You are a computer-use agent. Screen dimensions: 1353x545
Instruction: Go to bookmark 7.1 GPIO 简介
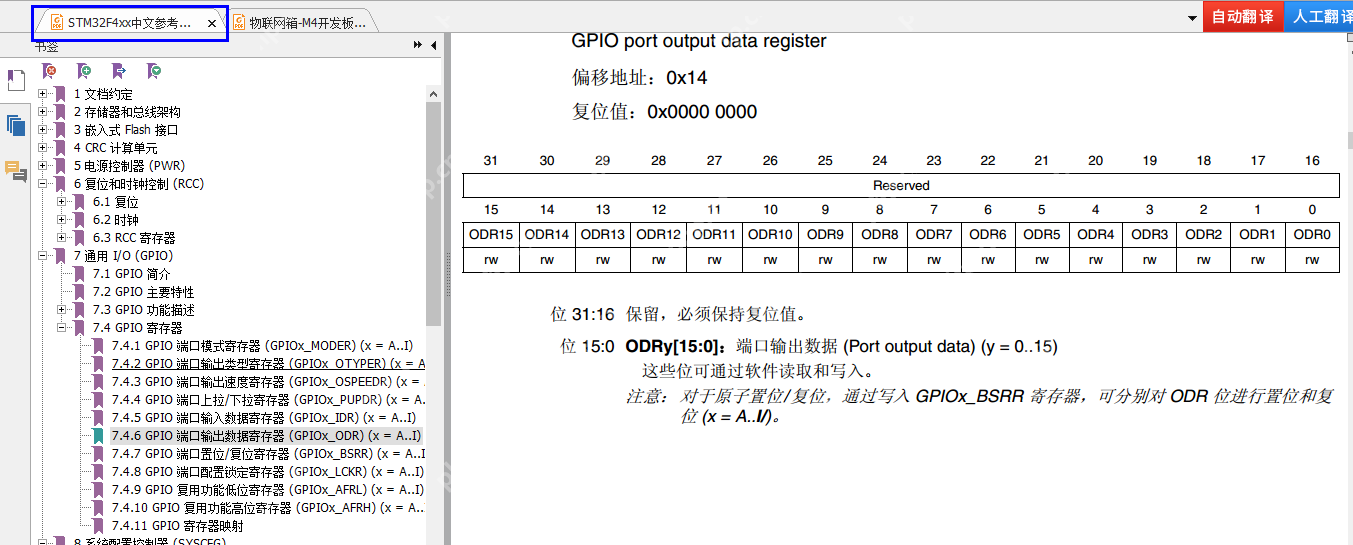[x=132, y=274]
